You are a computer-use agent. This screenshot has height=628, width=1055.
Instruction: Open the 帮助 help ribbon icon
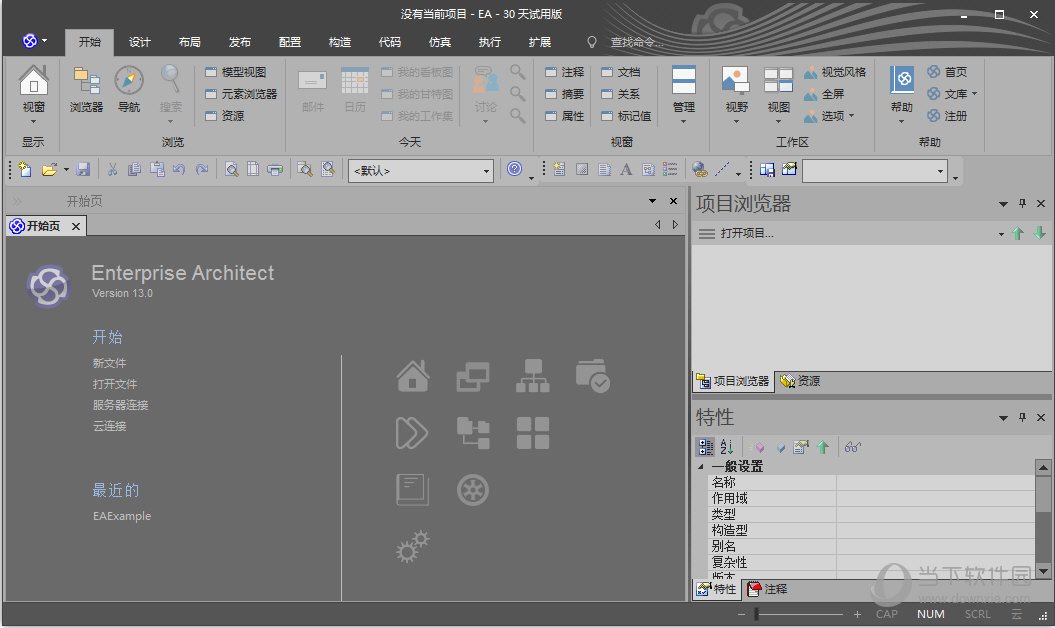tap(902, 80)
